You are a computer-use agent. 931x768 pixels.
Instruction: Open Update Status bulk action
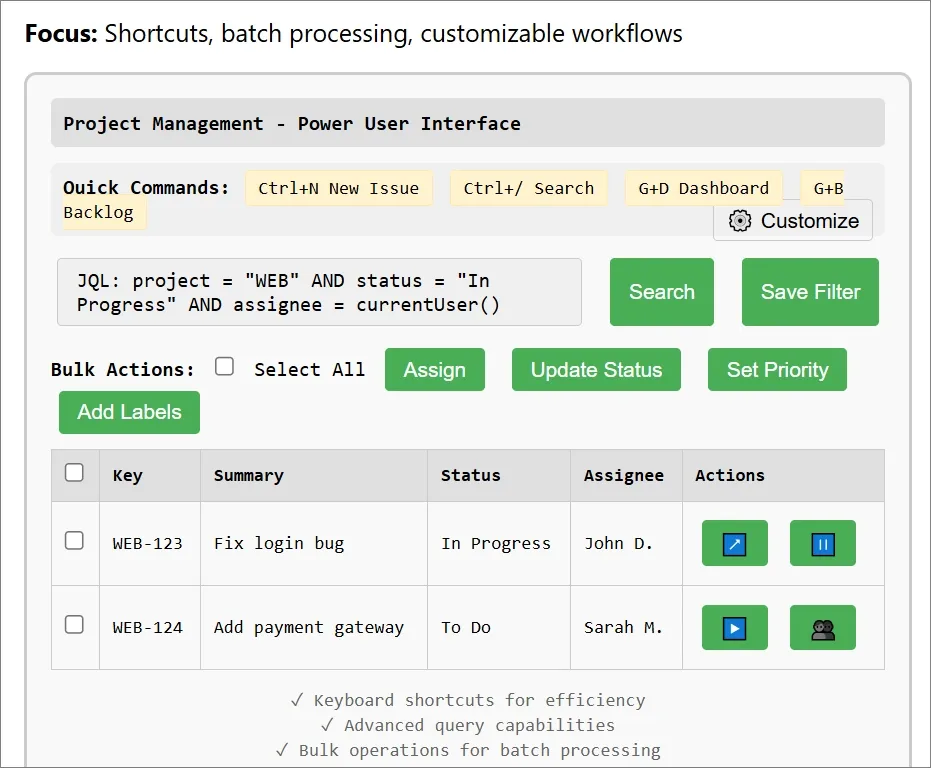pos(596,370)
